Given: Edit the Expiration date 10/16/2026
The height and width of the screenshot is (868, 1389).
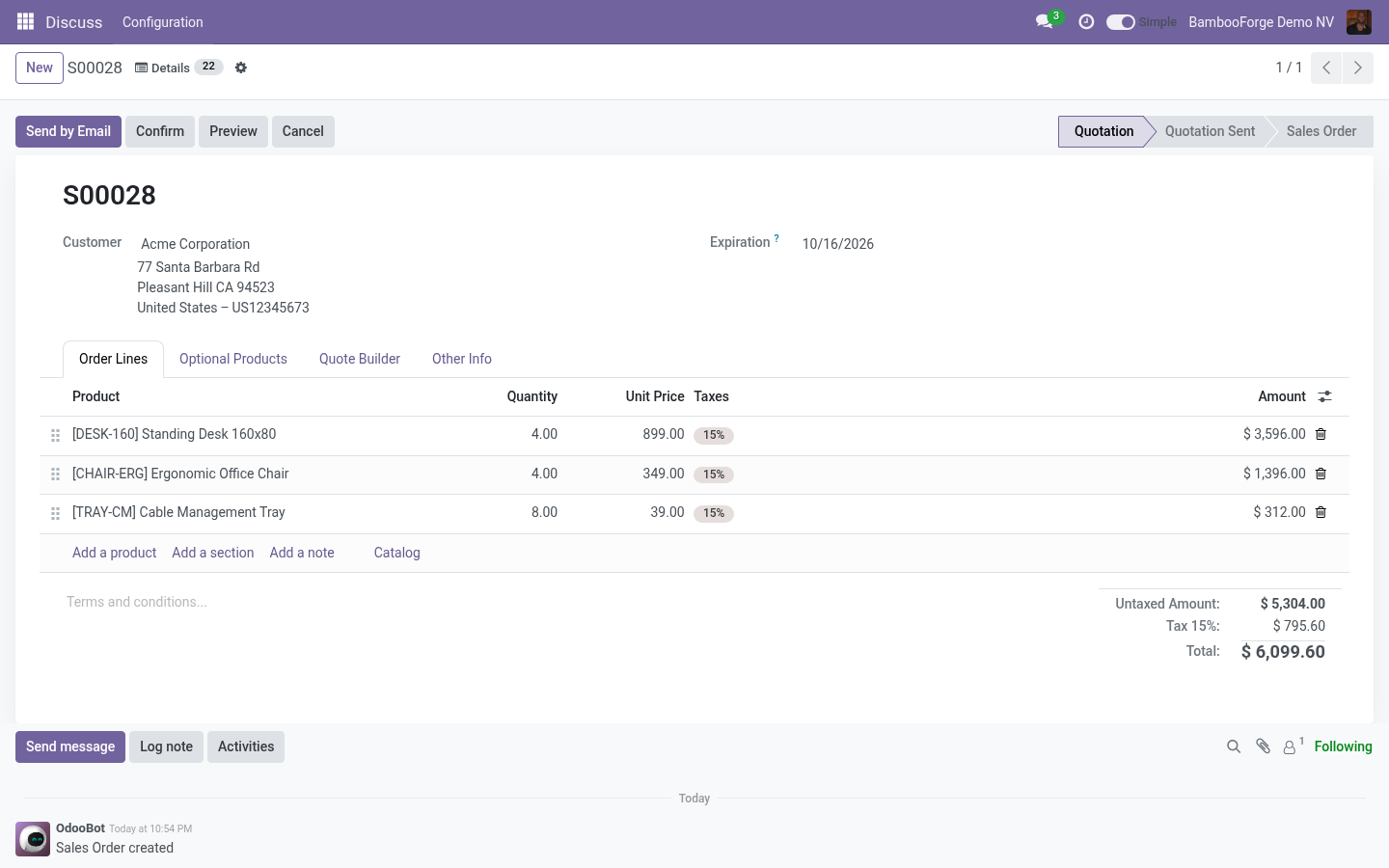Looking at the screenshot, I should (x=838, y=244).
